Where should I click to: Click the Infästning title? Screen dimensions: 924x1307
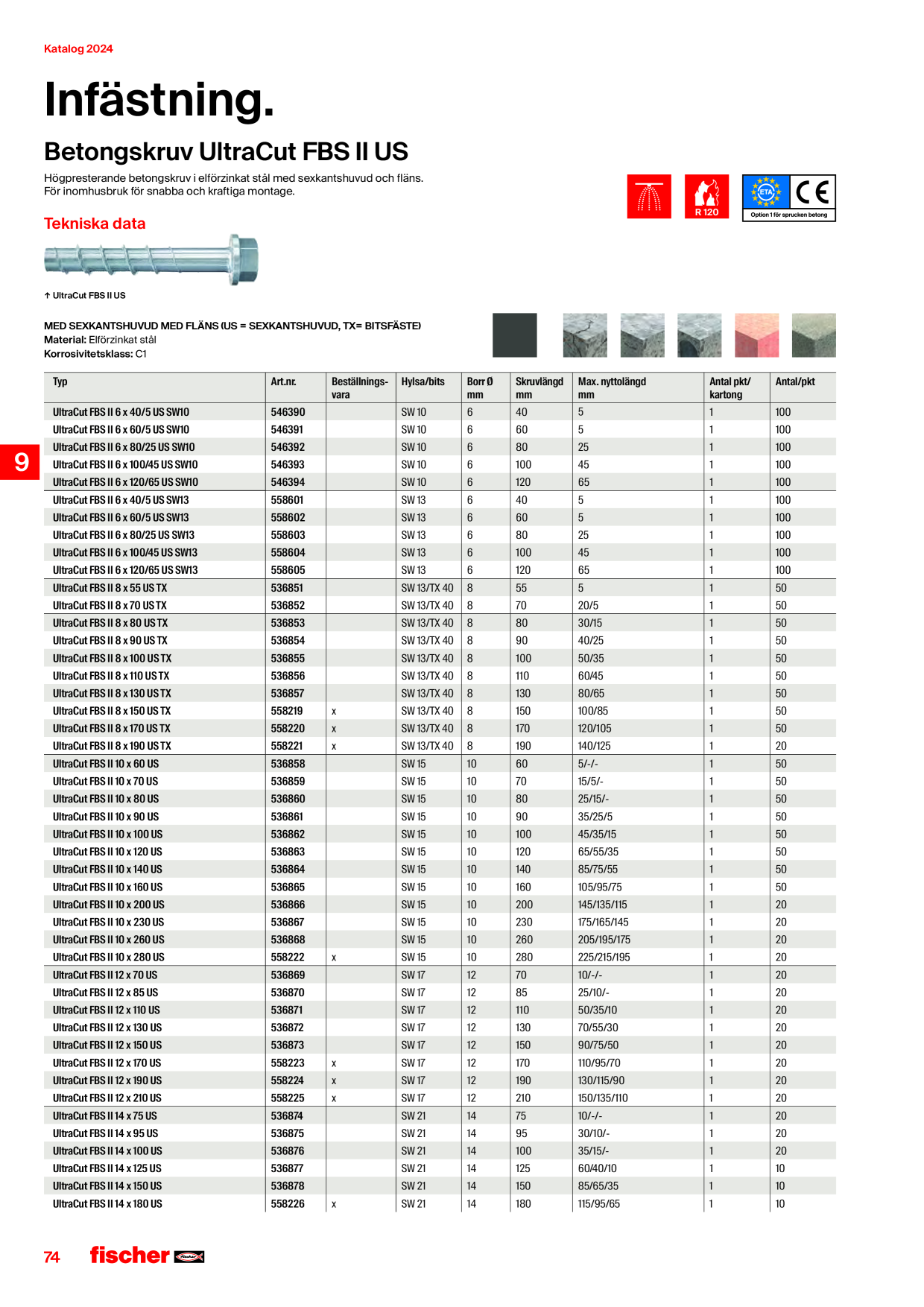pyautogui.click(x=159, y=100)
